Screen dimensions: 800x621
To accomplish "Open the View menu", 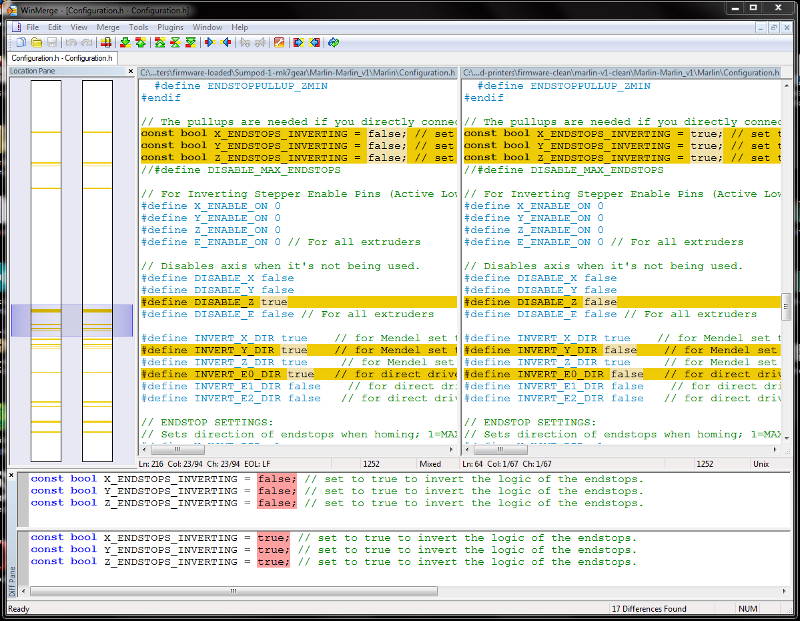I will pos(79,28).
